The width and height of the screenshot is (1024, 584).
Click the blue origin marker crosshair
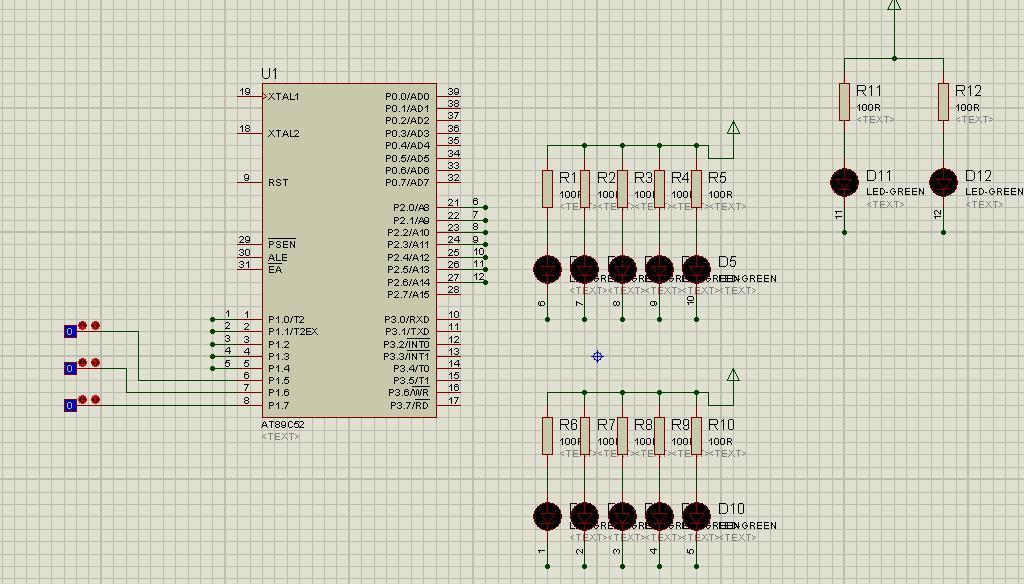597,357
